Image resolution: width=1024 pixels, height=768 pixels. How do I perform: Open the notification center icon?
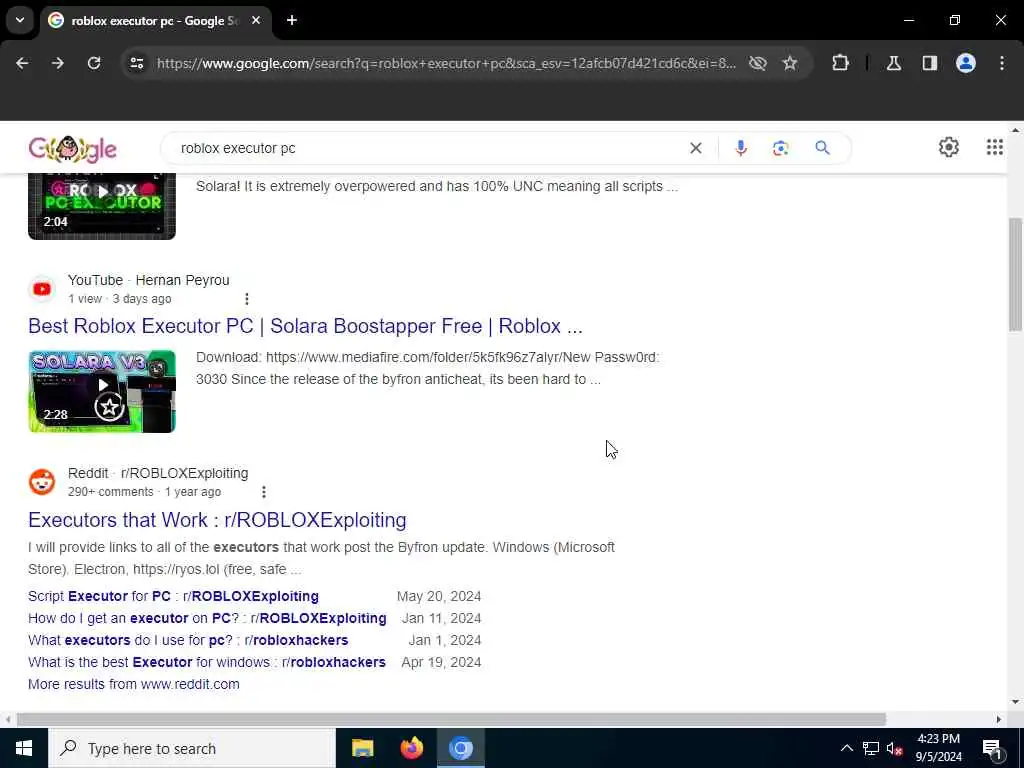point(992,748)
